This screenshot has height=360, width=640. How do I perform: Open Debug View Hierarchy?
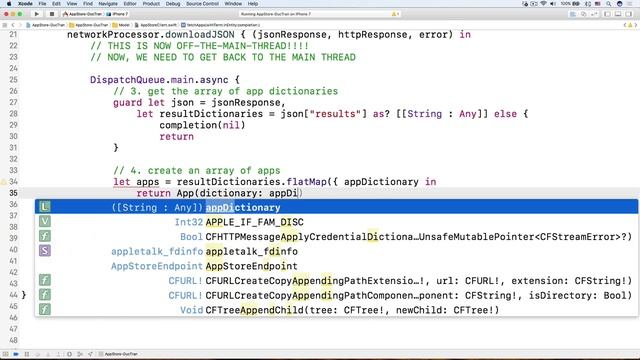click(69, 354)
